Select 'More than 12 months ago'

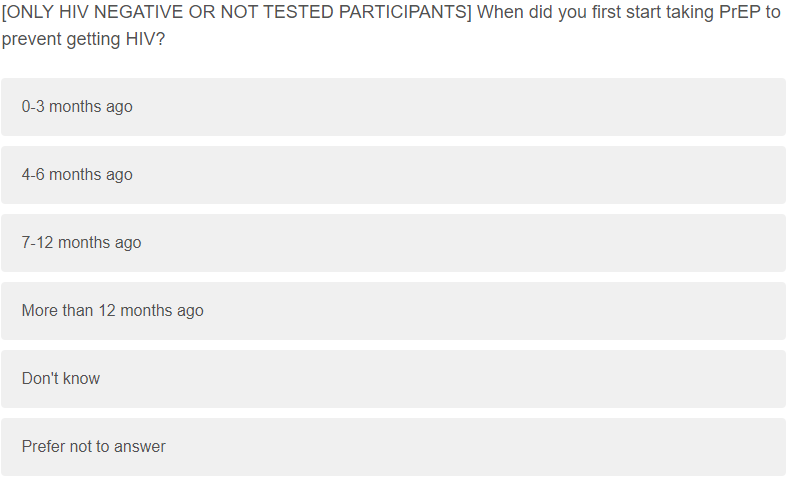tap(393, 311)
